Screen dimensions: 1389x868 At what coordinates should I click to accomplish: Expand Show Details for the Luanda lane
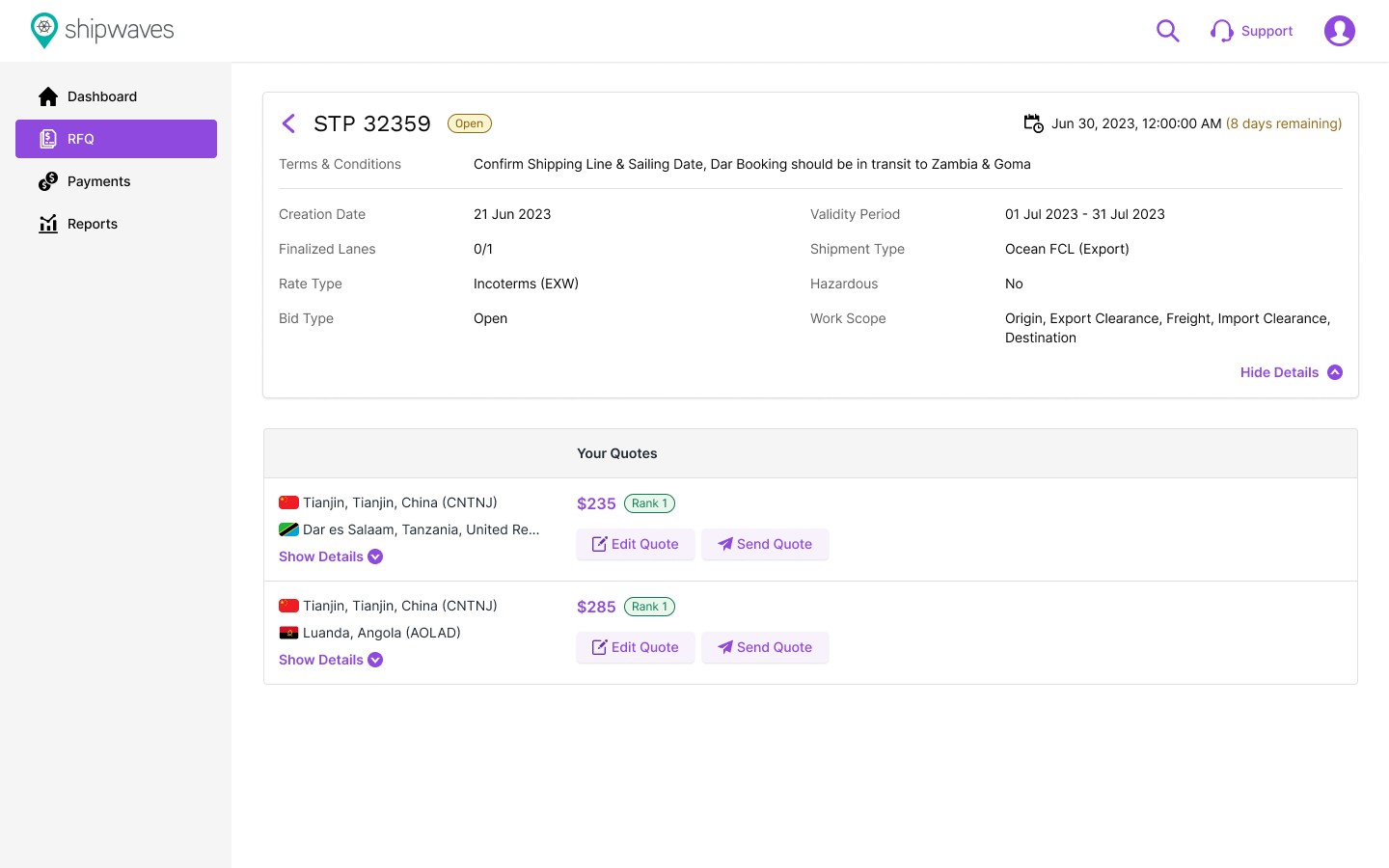pos(331,660)
